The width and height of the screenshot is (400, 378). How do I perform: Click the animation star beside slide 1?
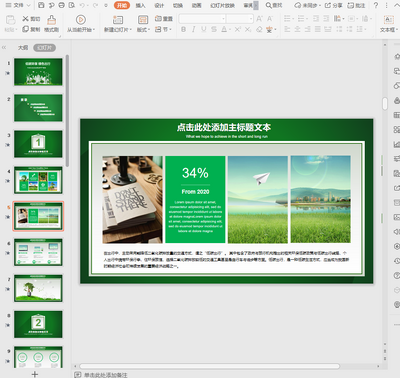click(x=8, y=73)
